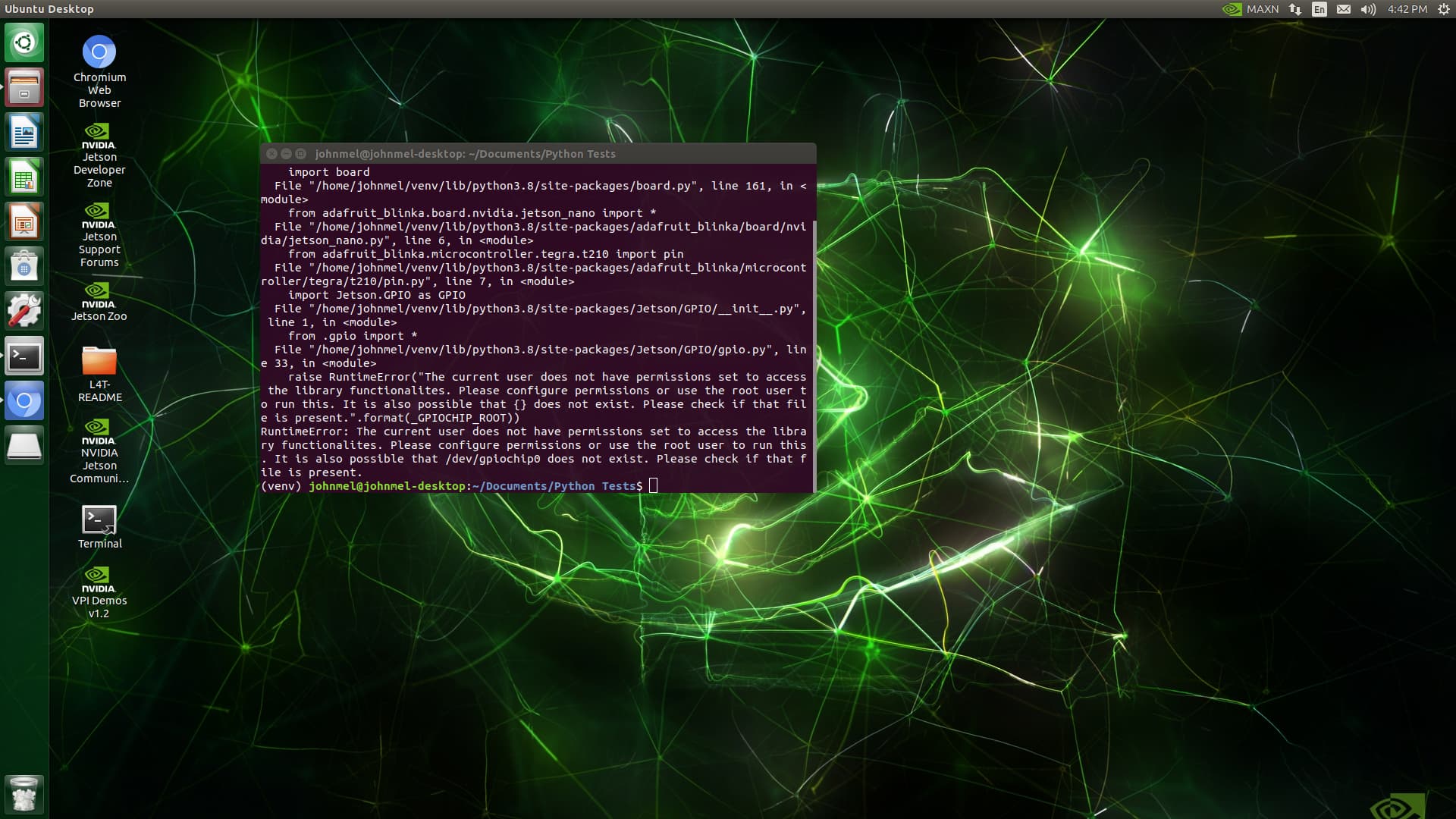Open Ubuntu Software from the launcher
This screenshot has width=1456, height=819.
(24, 267)
